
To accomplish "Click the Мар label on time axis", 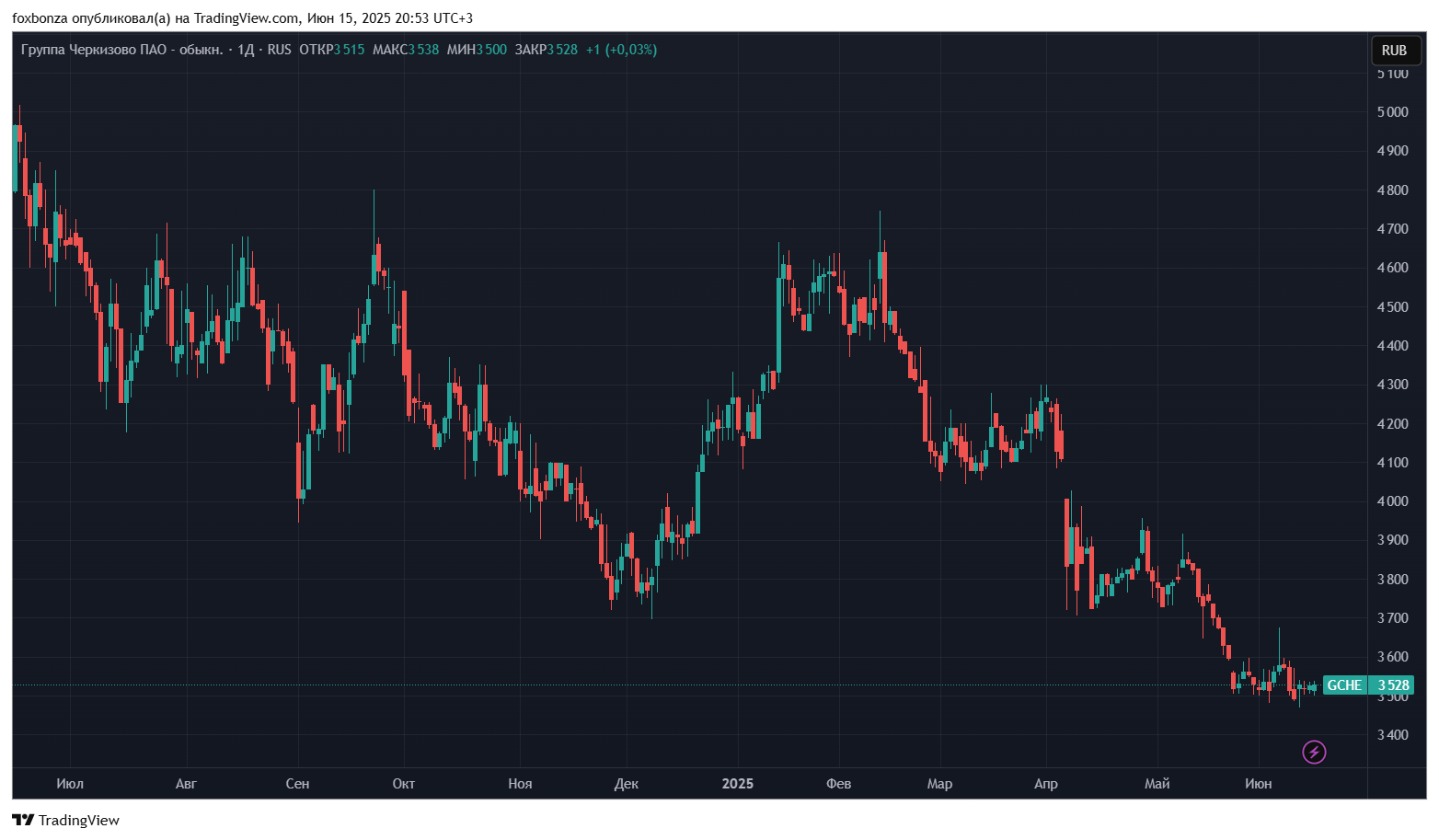I will [939, 784].
